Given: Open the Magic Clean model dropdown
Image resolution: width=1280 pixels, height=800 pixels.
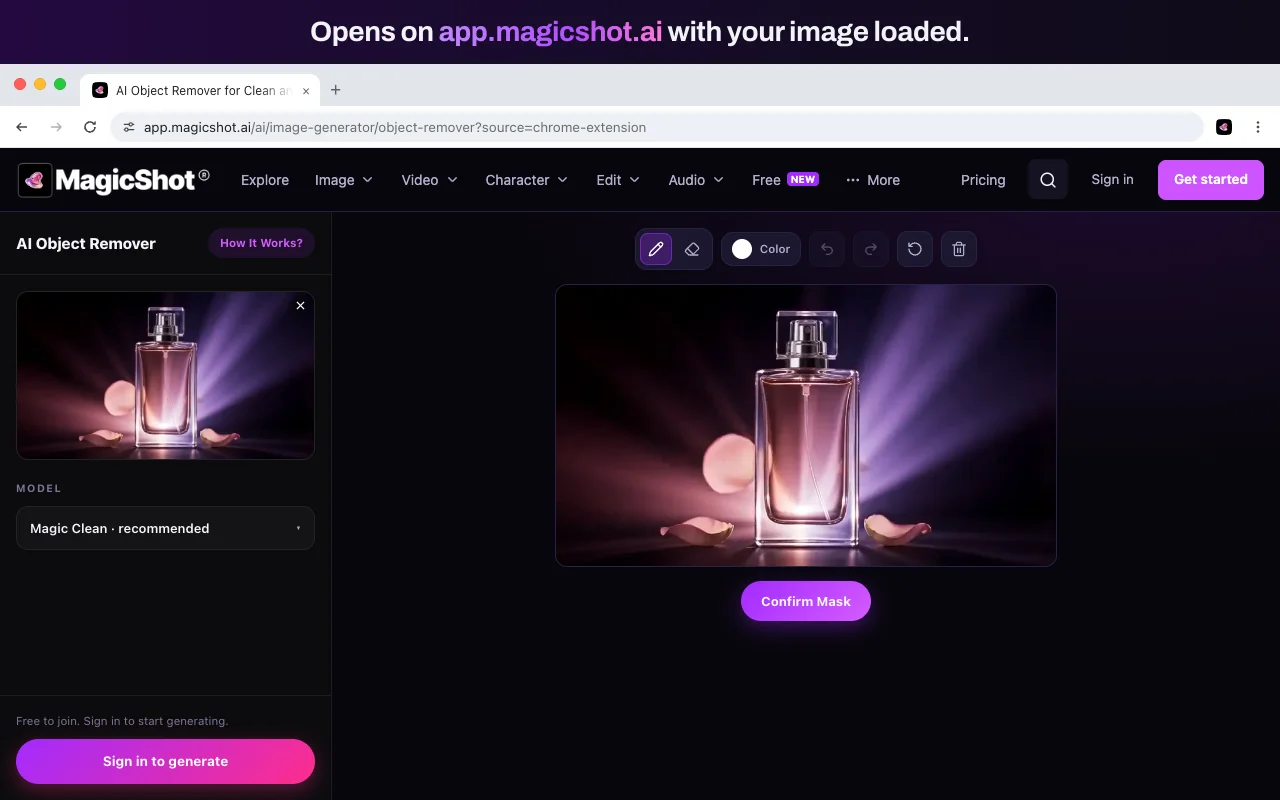Looking at the screenshot, I should (165, 528).
